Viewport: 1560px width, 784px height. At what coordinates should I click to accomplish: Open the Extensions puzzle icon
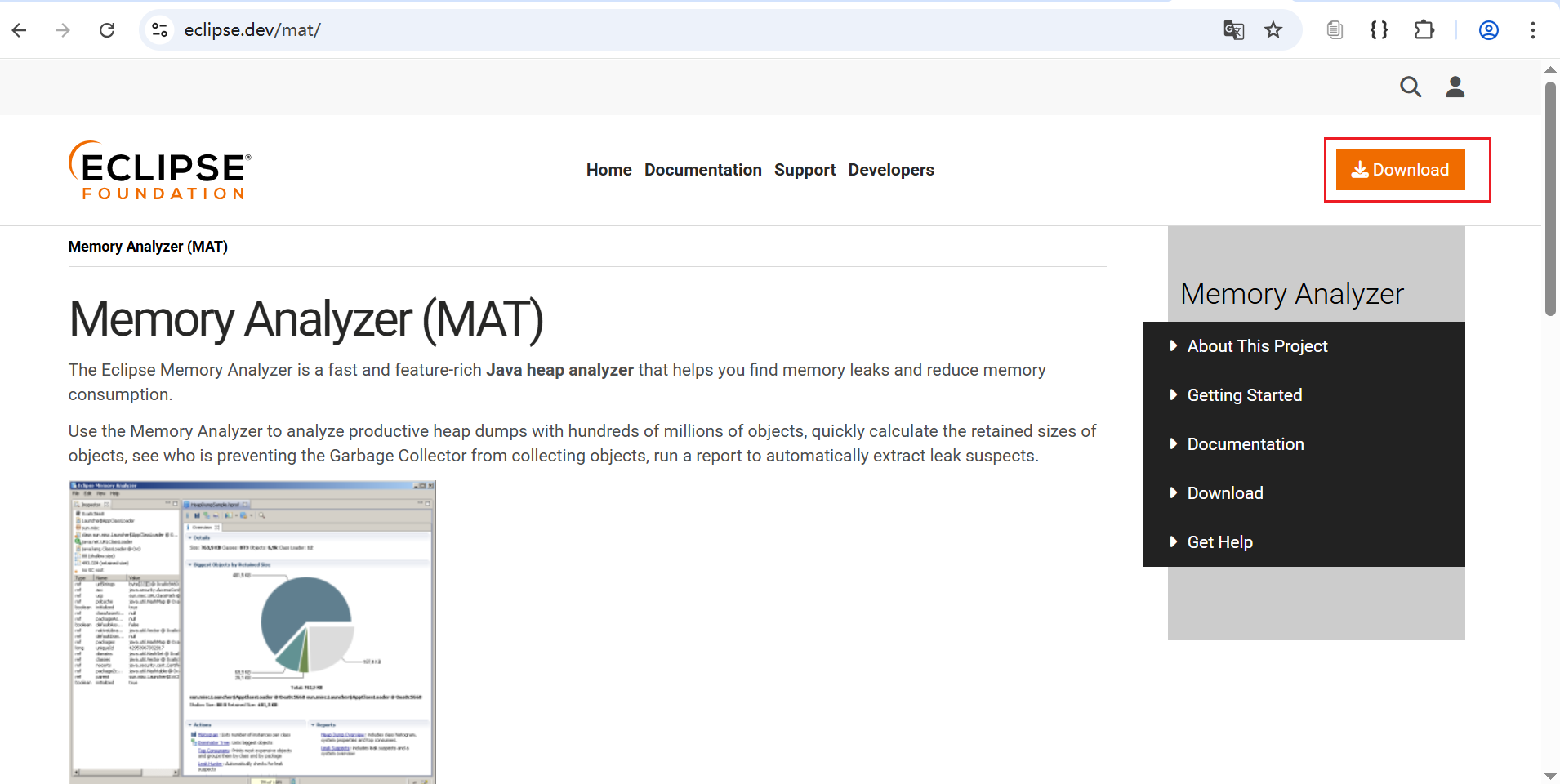point(1424,30)
